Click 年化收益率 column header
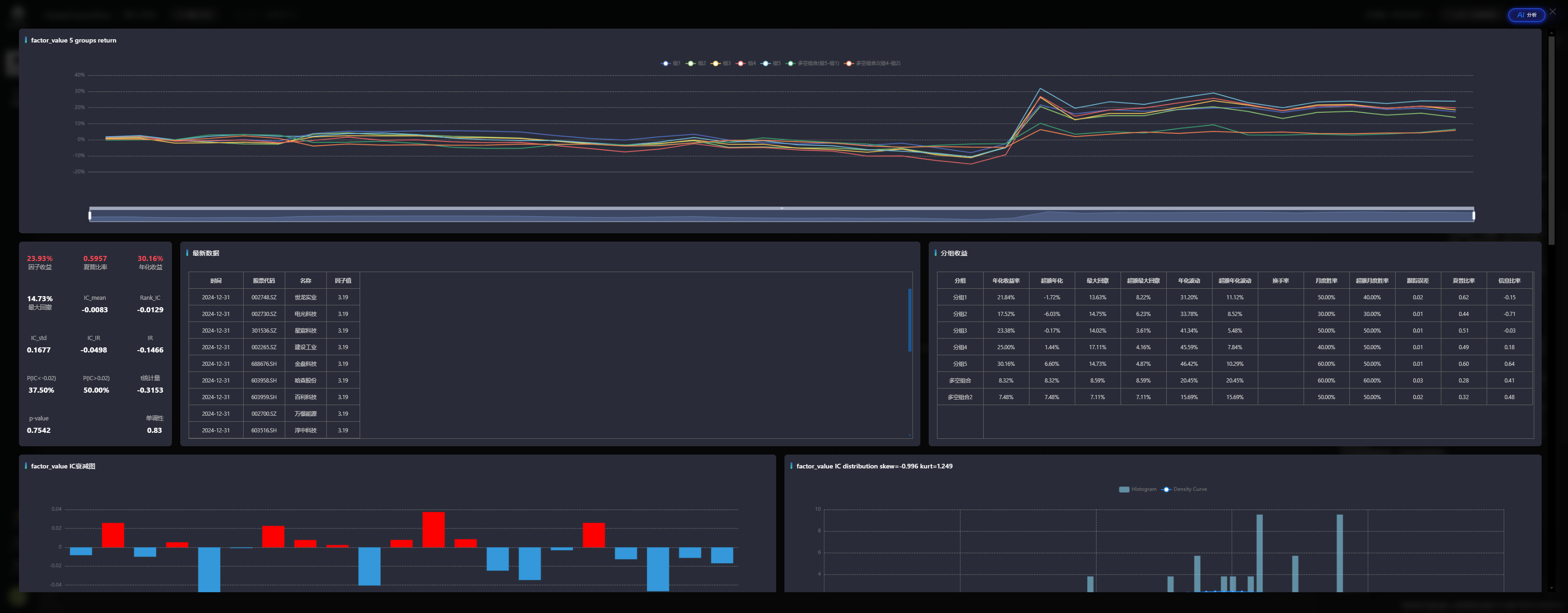Viewport: 1568px width, 613px height. [x=1005, y=280]
